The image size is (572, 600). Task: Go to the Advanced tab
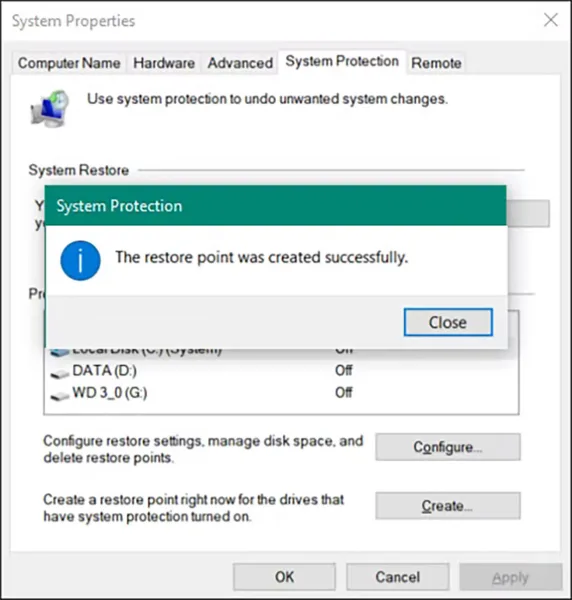pyautogui.click(x=240, y=63)
